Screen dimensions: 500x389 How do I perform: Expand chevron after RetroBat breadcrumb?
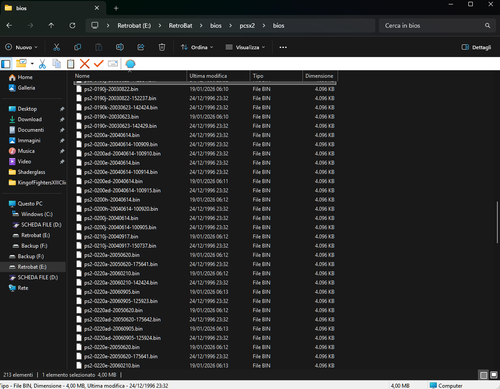201,26
